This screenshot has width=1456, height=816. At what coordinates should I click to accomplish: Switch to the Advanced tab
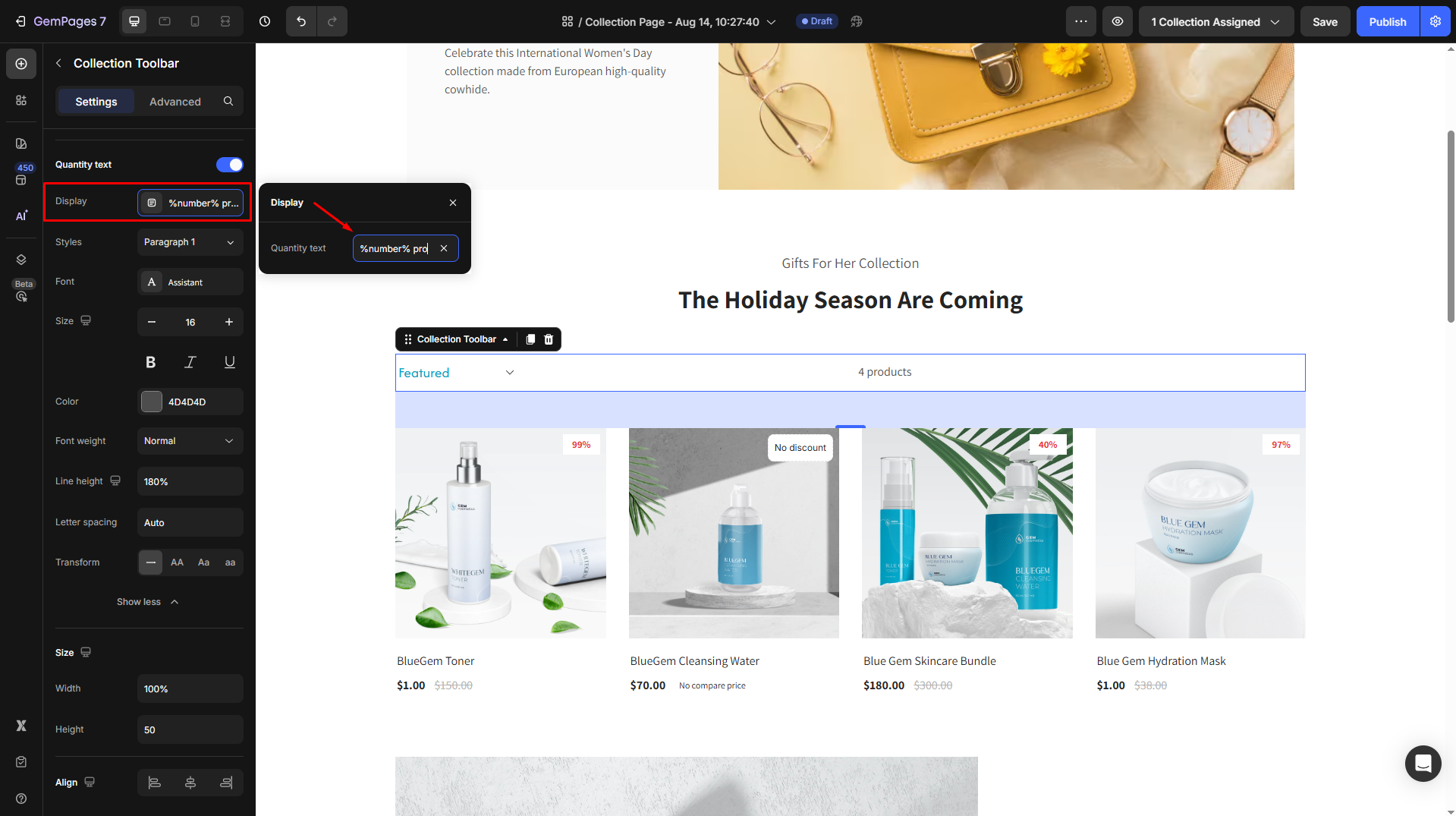point(175,102)
